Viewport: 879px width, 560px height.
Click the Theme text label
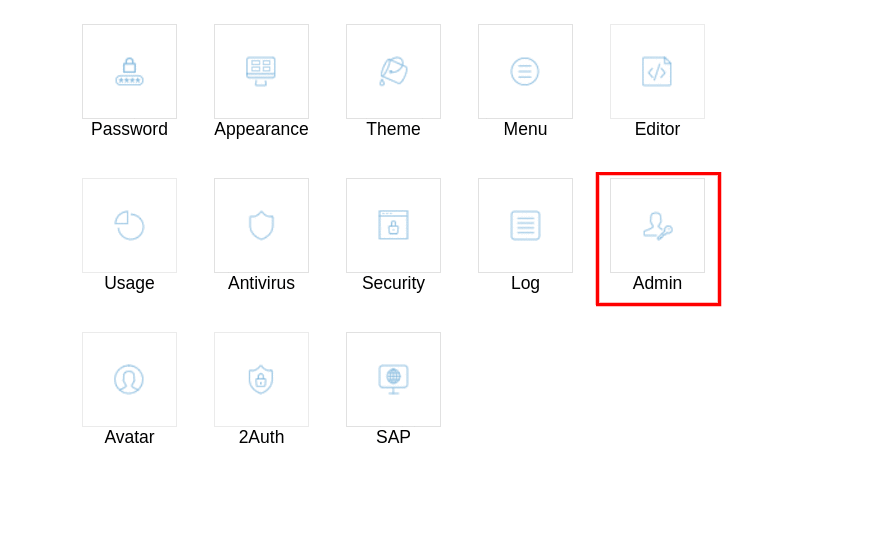394,129
